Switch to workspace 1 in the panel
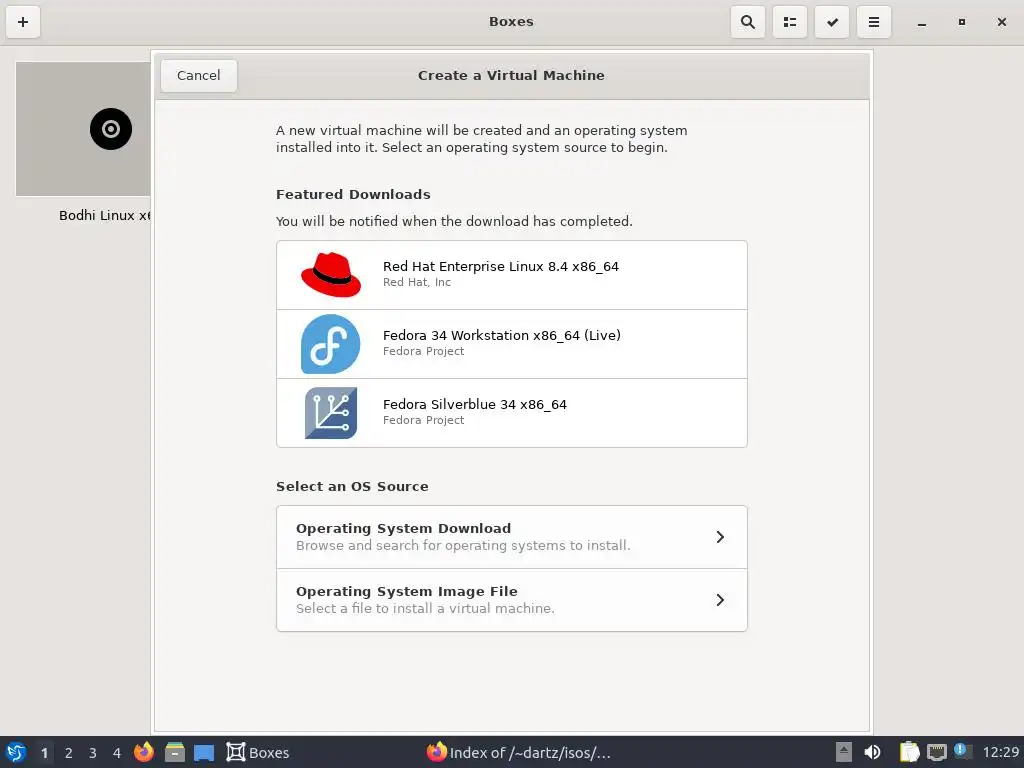Screen dimensions: 1024x768 point(44,753)
